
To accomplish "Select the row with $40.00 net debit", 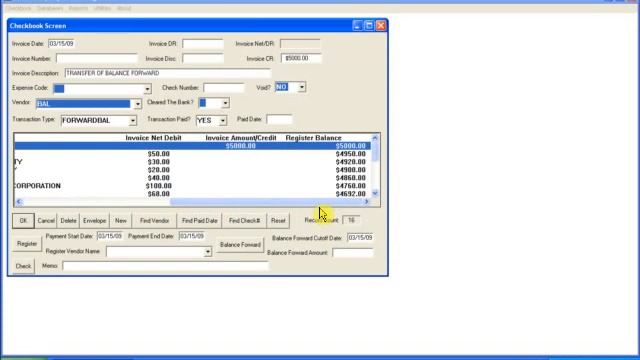I will pos(193,178).
